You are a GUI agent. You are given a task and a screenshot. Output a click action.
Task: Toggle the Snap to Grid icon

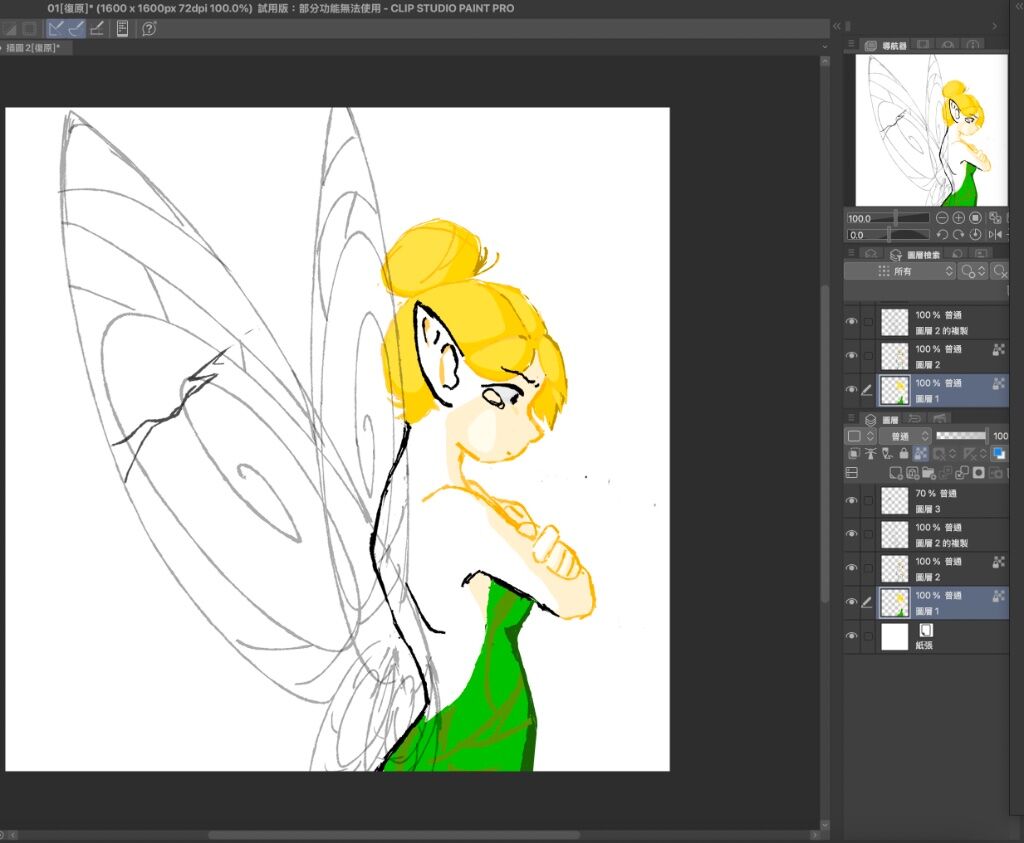tap(97, 28)
